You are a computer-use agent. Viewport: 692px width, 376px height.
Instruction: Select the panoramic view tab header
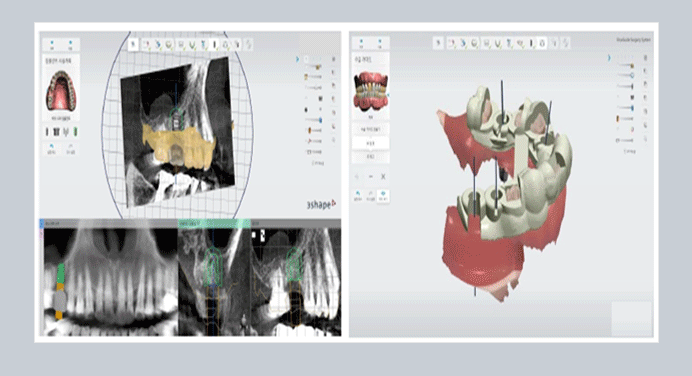110,224
